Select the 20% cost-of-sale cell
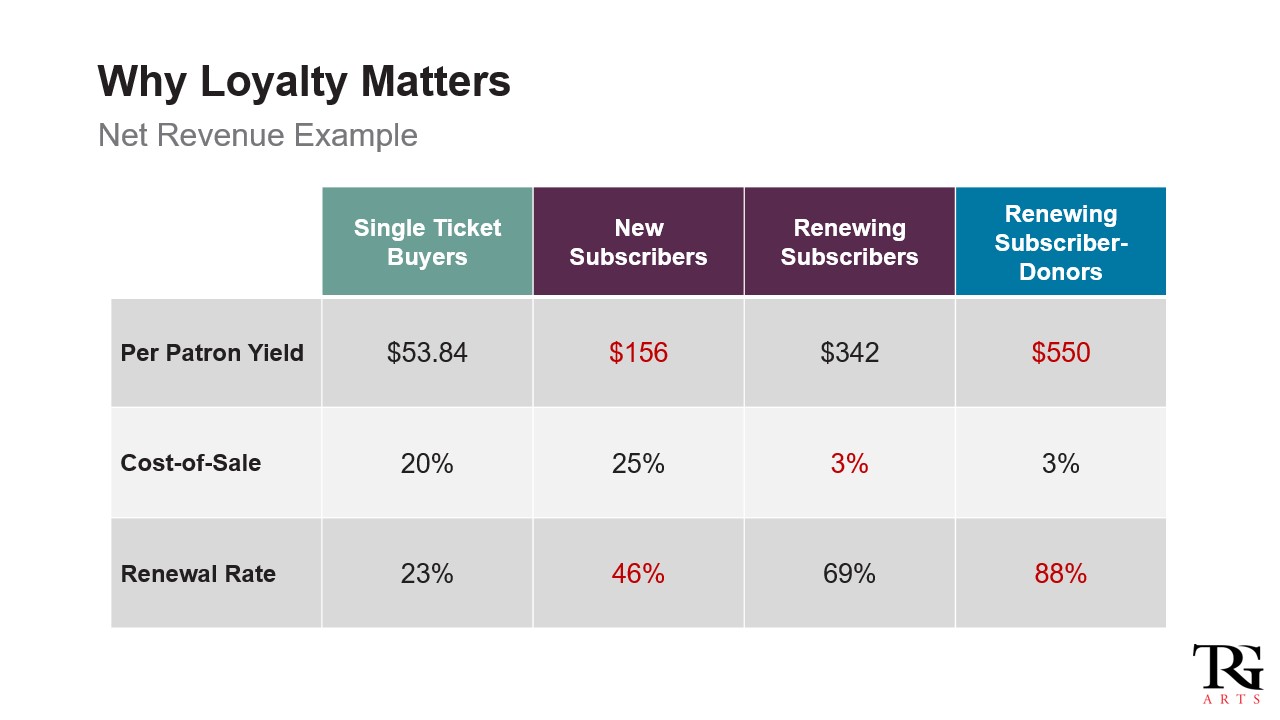1280x720 pixels. pos(427,463)
